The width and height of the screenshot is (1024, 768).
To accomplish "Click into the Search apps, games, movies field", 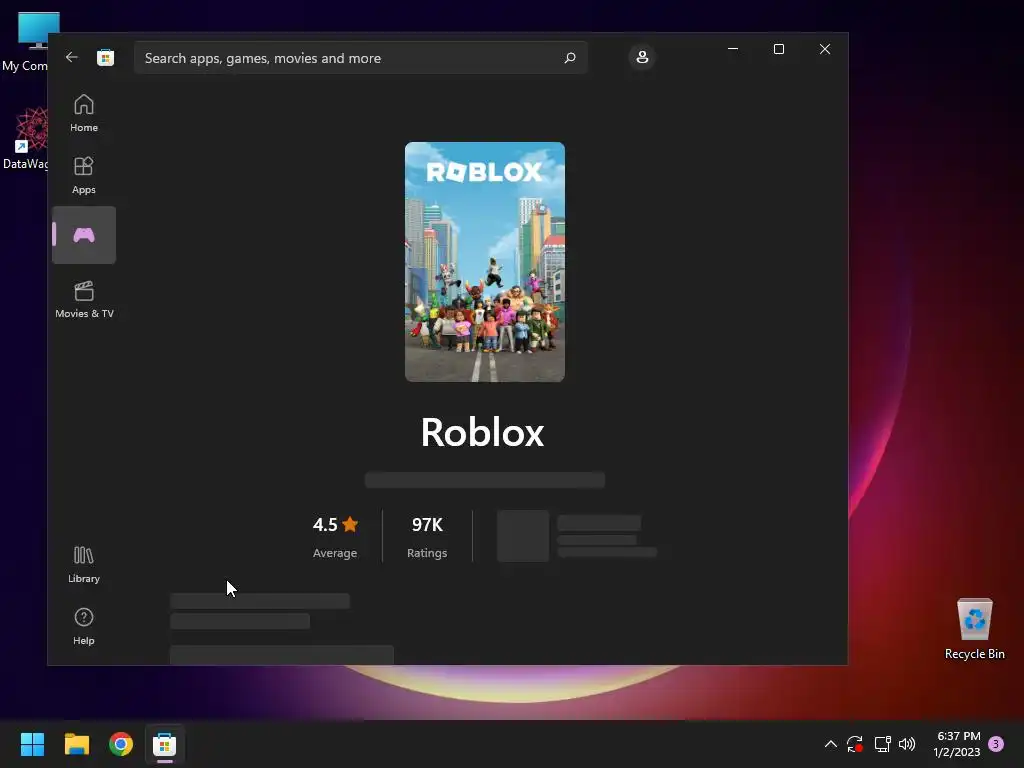I will [x=360, y=58].
